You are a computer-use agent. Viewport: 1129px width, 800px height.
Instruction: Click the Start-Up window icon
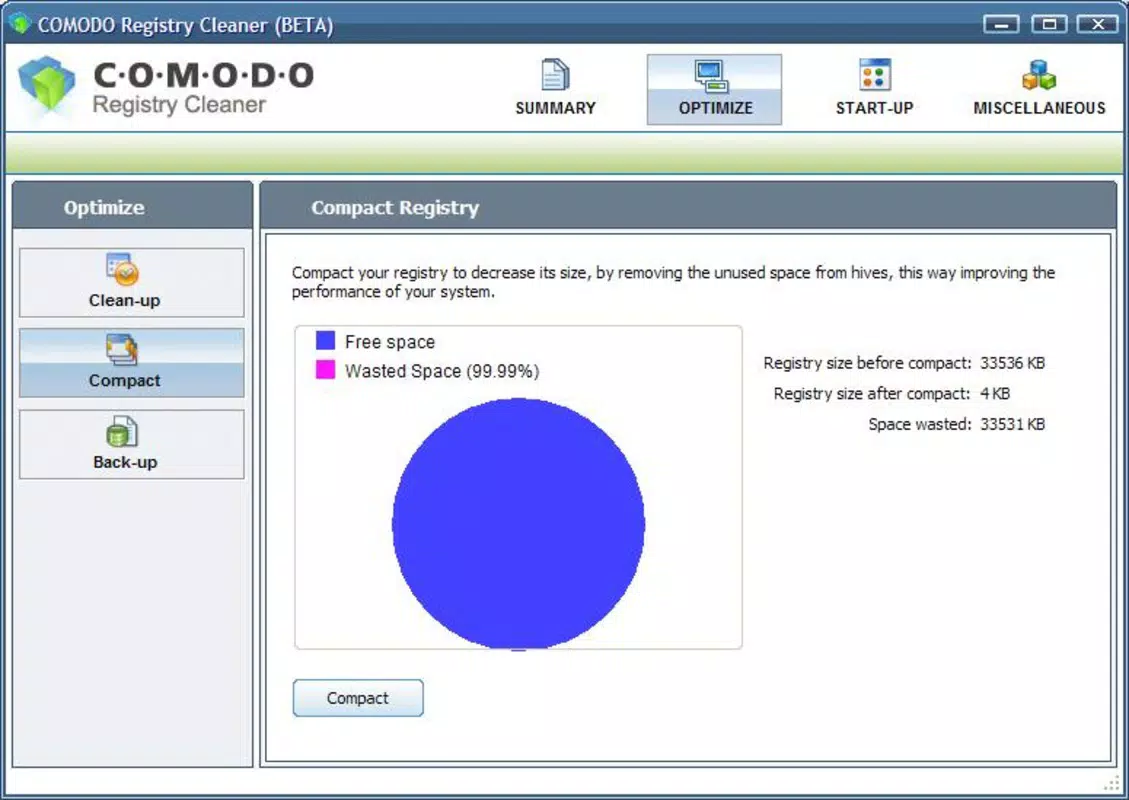(x=875, y=74)
